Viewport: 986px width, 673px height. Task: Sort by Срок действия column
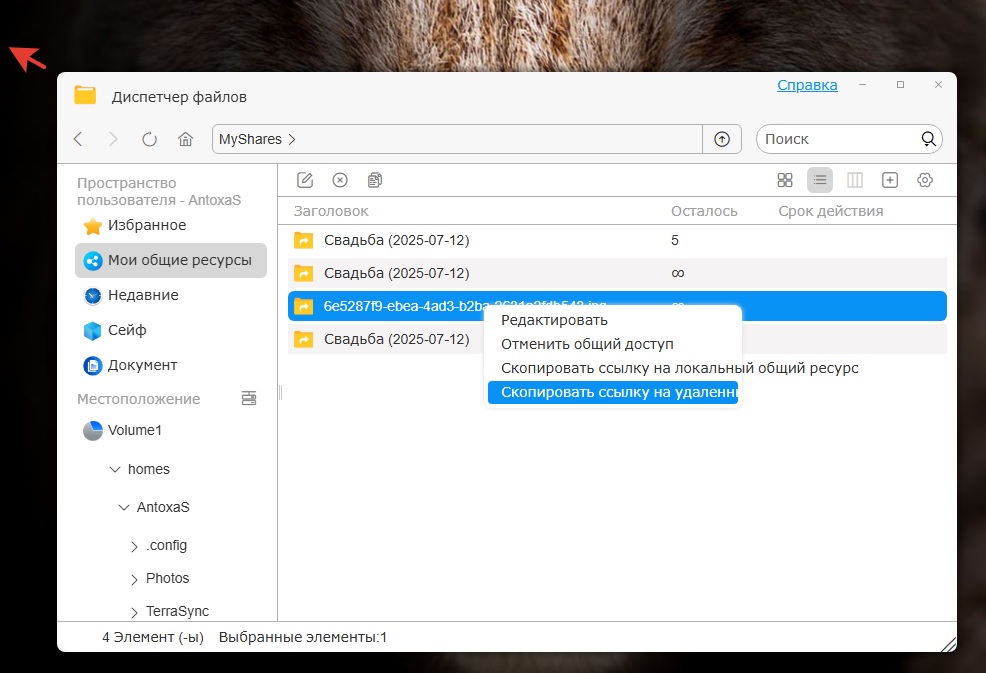830,211
